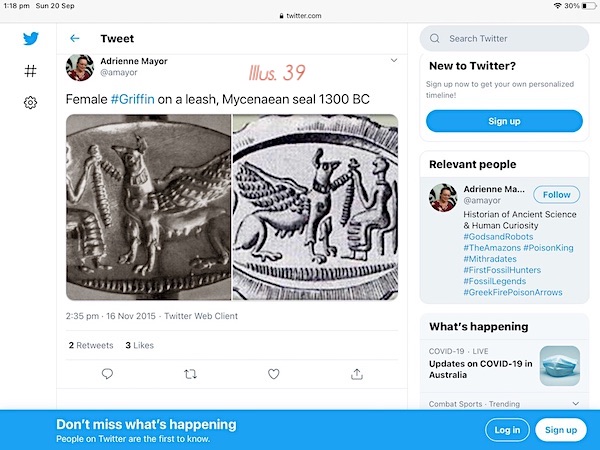Expand the Combat Sports trending chevron
This screenshot has height=450, width=600.
(576, 404)
